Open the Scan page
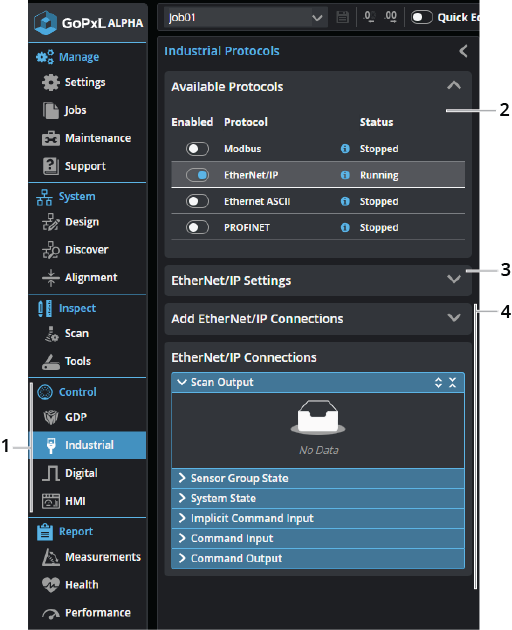This screenshot has height=630, width=512. [x=66, y=333]
